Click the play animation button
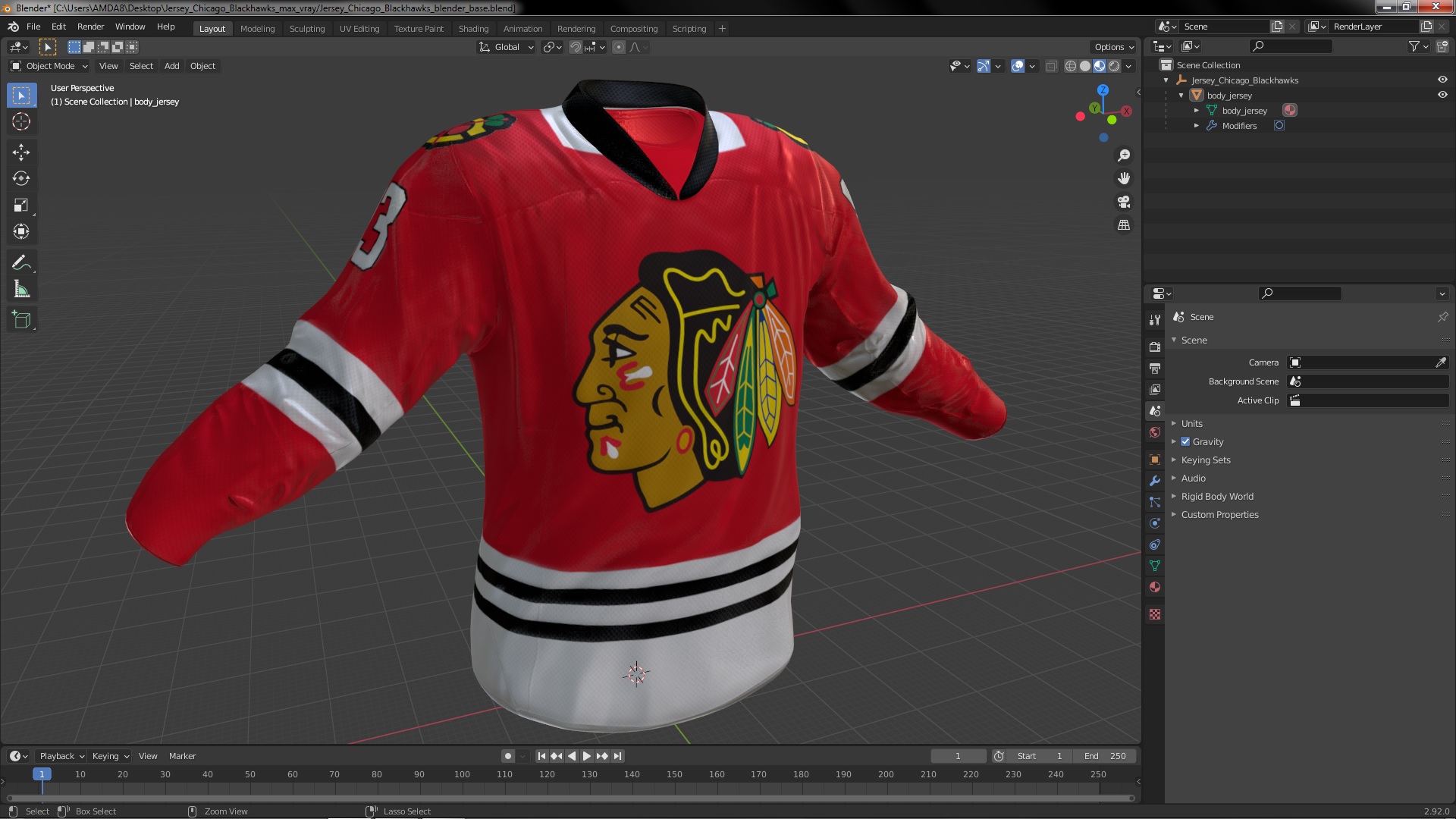This screenshot has width=1456, height=819. point(586,756)
